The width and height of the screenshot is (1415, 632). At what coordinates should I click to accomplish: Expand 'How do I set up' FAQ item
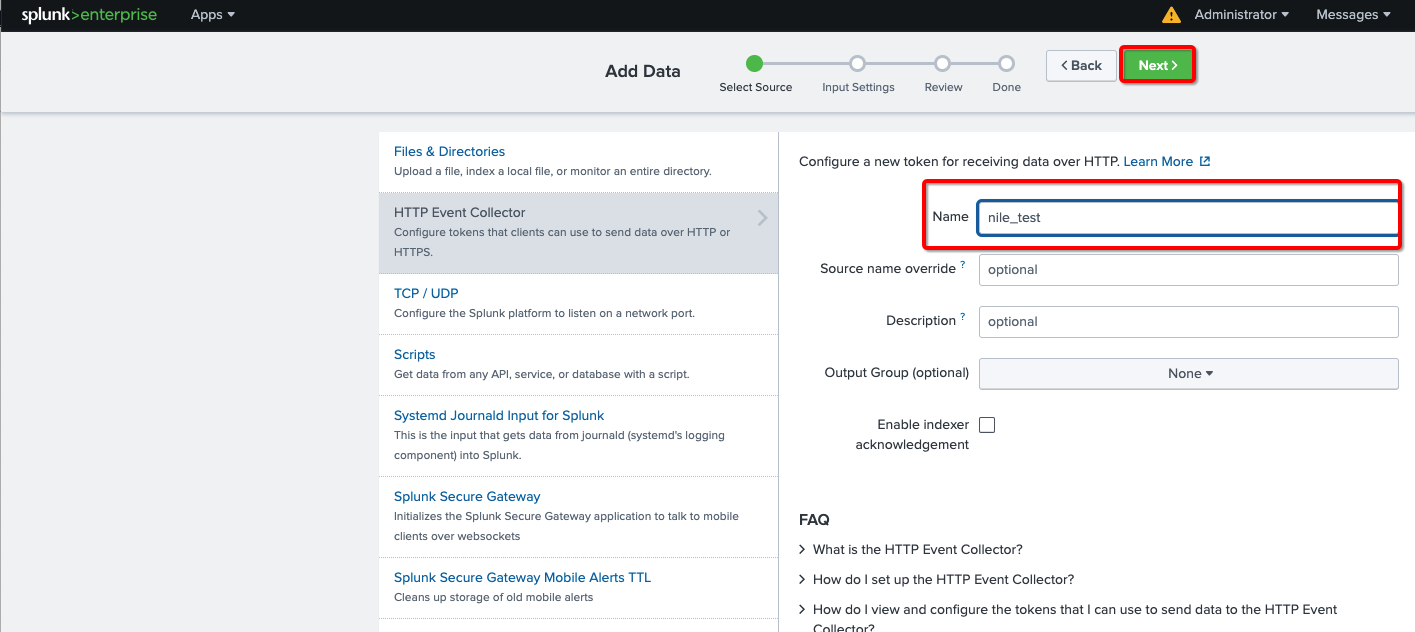tap(943, 579)
